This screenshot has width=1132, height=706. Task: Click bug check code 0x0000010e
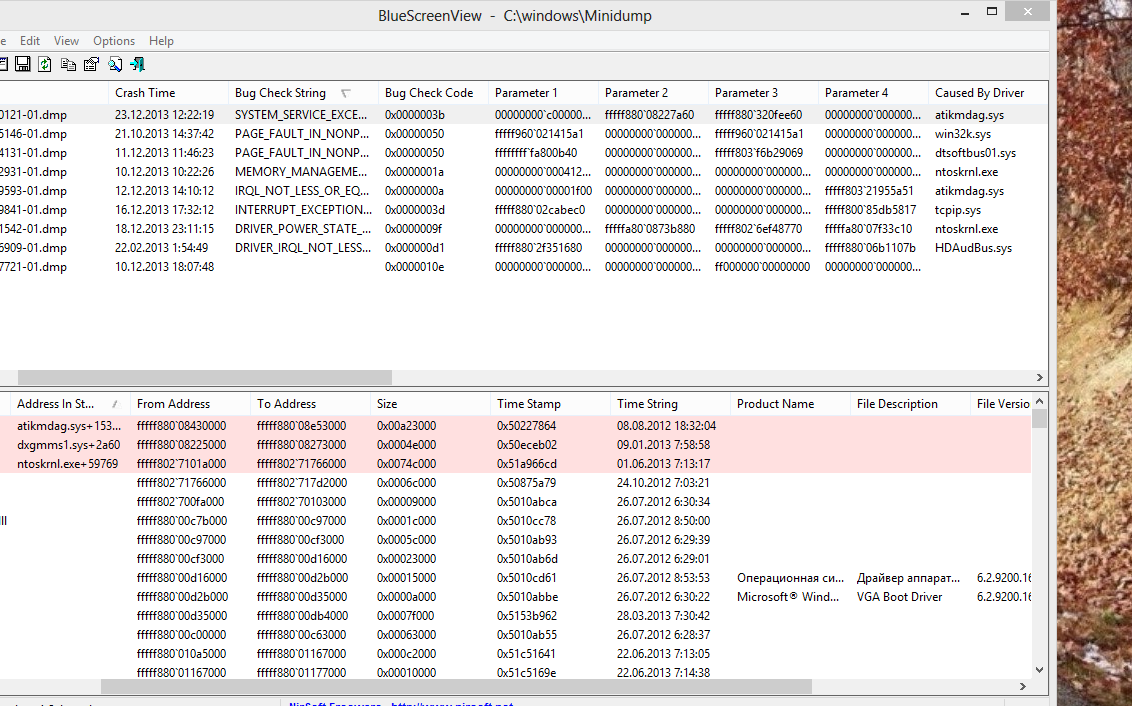click(x=414, y=266)
